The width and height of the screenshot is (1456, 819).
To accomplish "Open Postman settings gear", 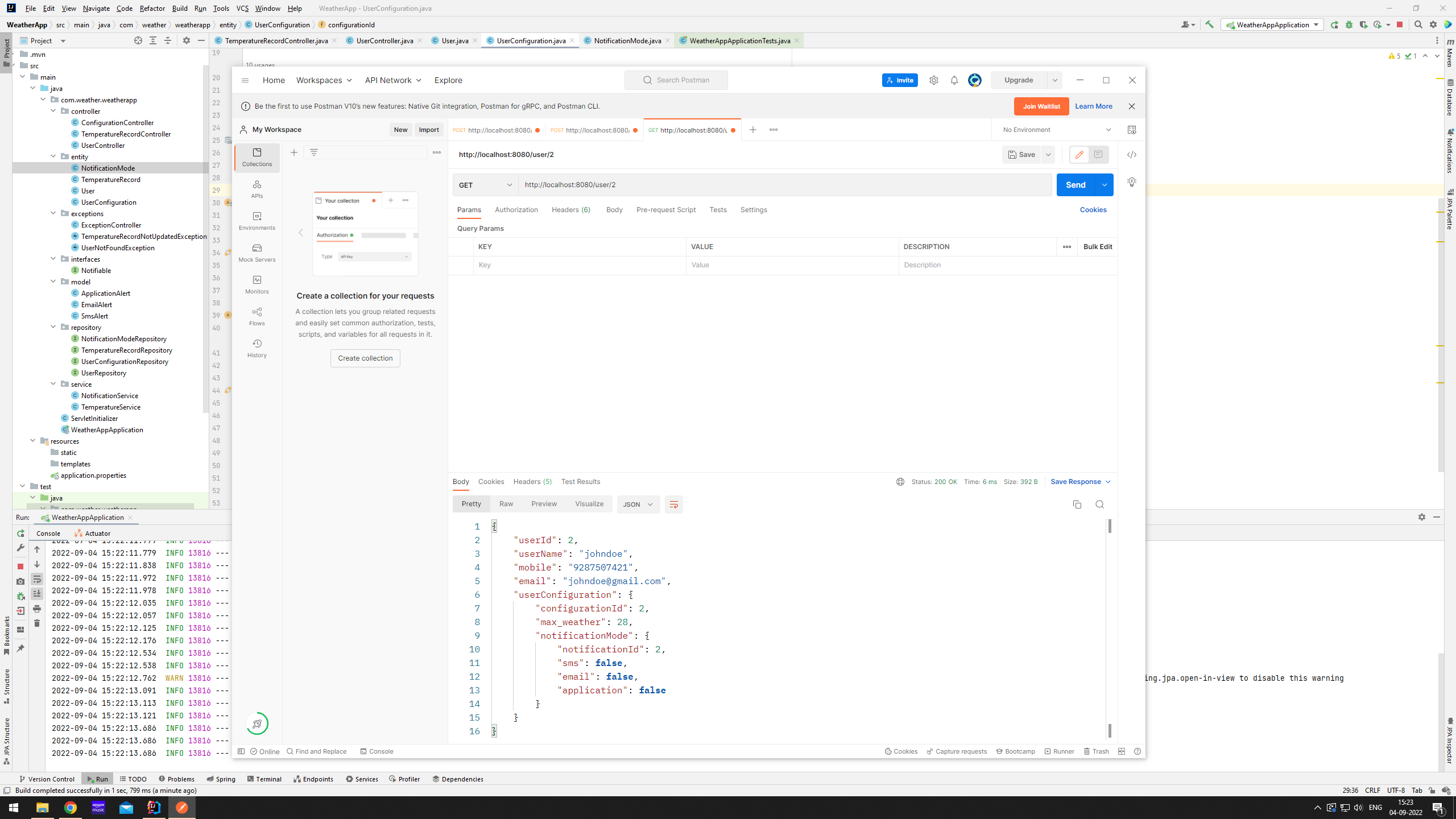I will coord(934,80).
